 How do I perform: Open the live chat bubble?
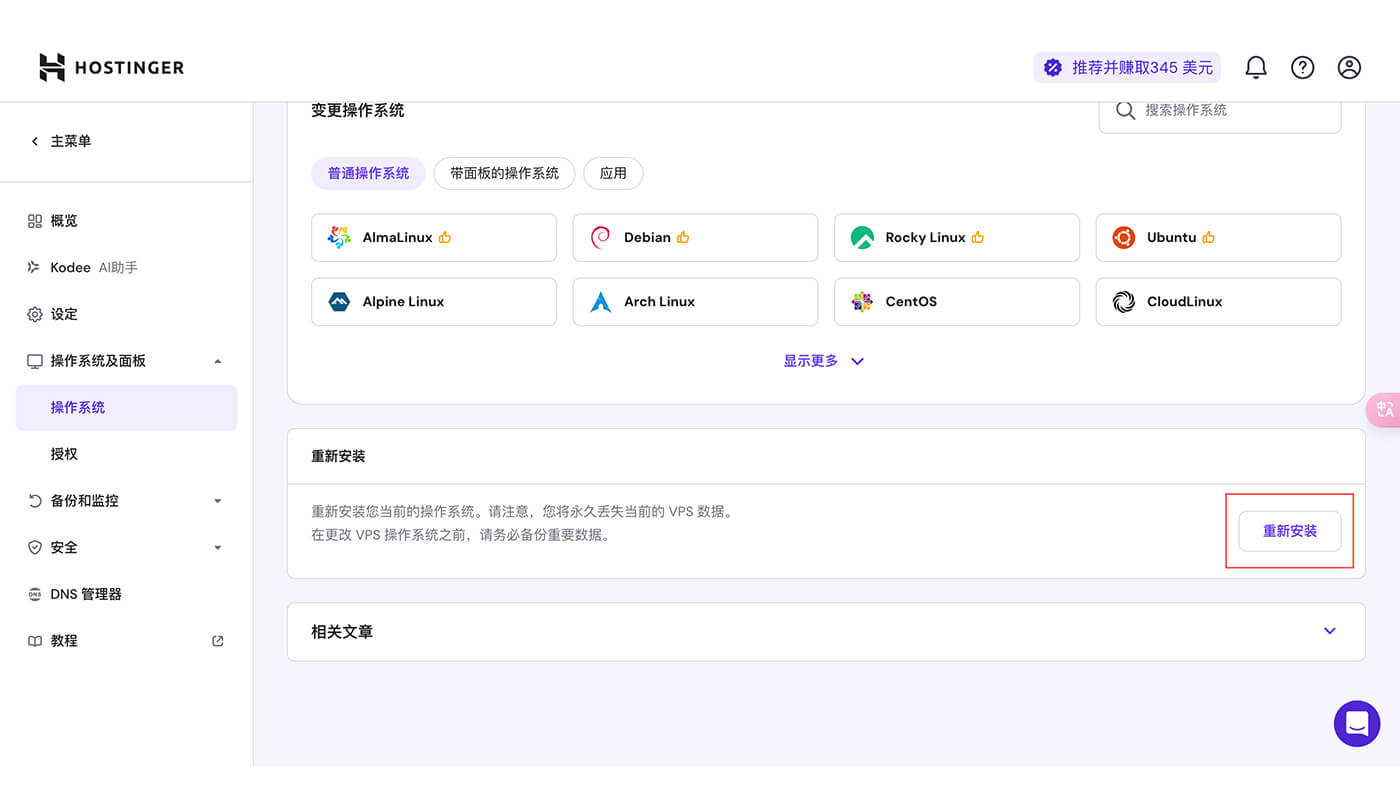1357,723
